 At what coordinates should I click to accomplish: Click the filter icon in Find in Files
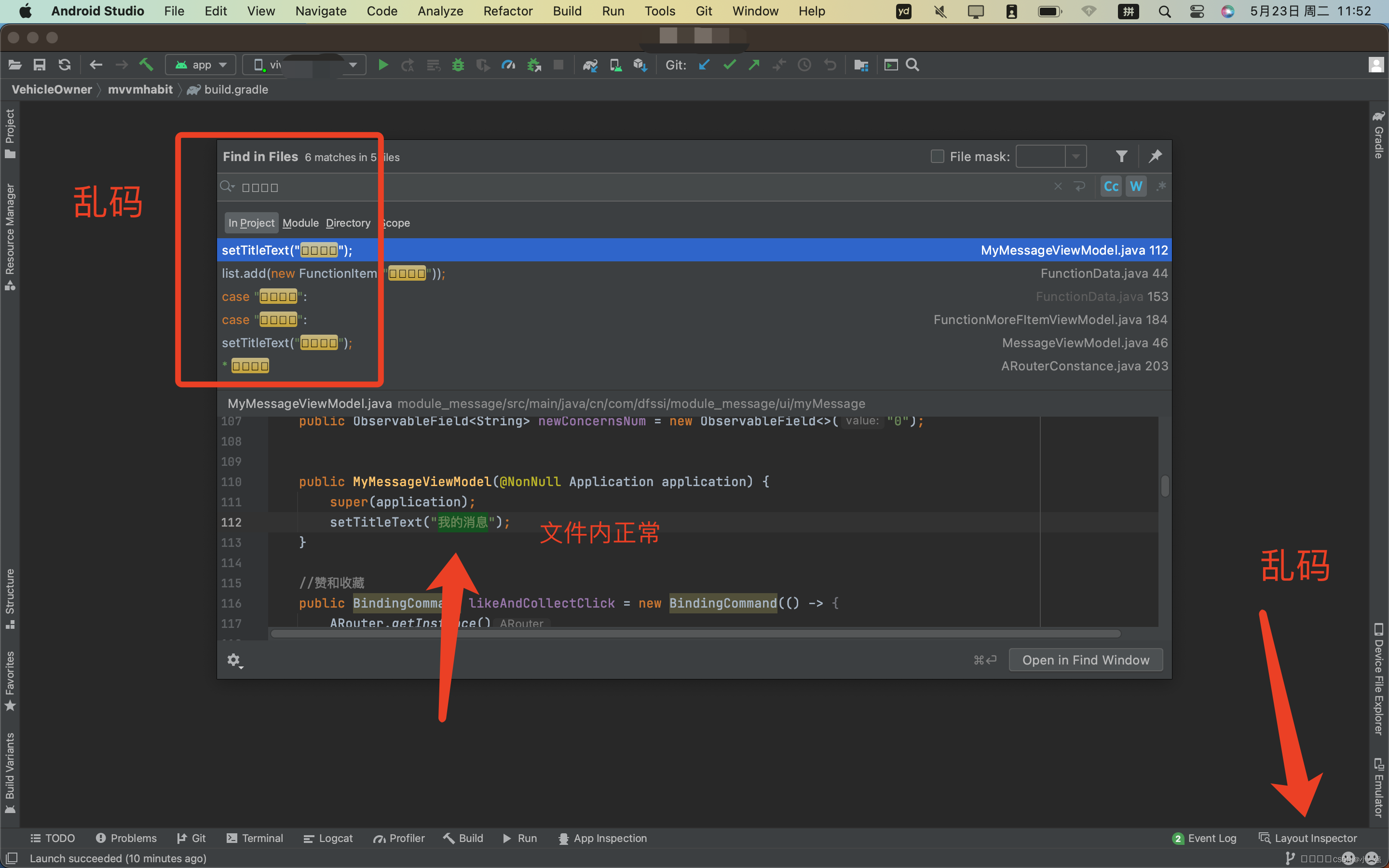click(1121, 156)
